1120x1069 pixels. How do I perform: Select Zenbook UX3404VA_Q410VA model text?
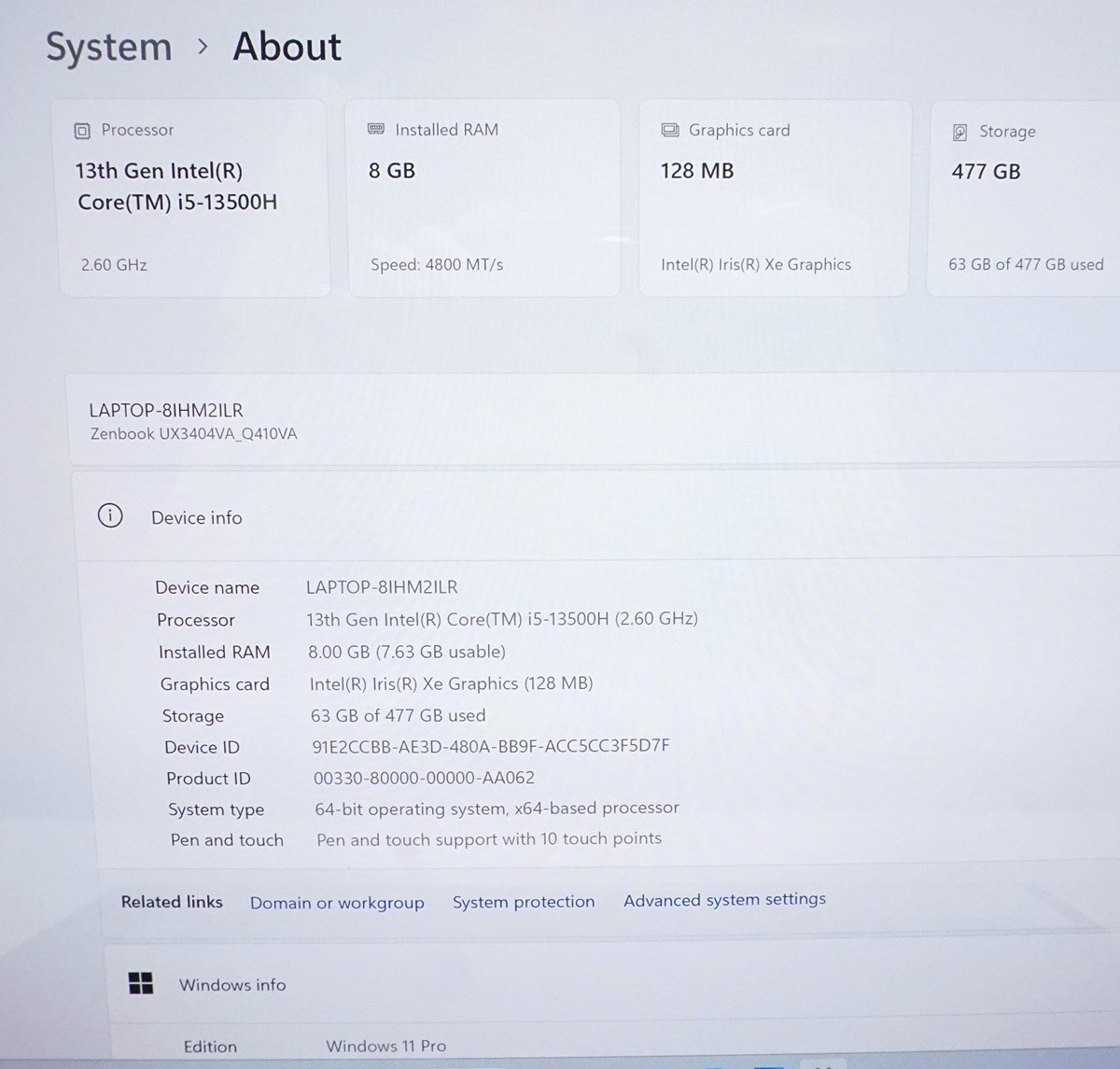(194, 433)
